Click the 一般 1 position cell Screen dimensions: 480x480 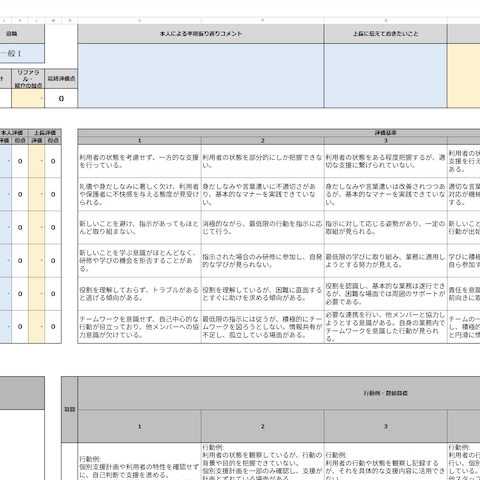[22, 53]
